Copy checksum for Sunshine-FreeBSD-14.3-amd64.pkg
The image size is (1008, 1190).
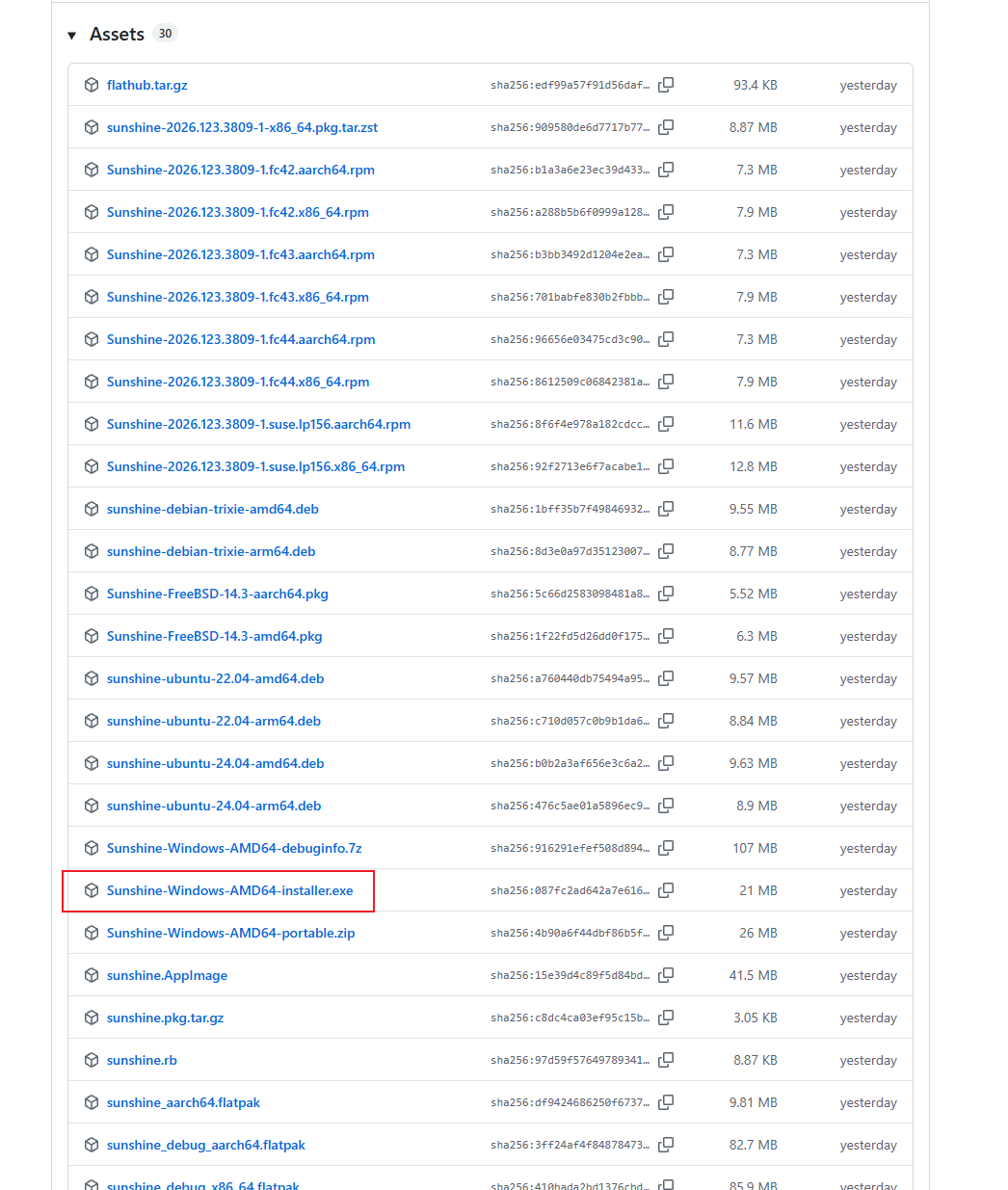click(x=666, y=636)
